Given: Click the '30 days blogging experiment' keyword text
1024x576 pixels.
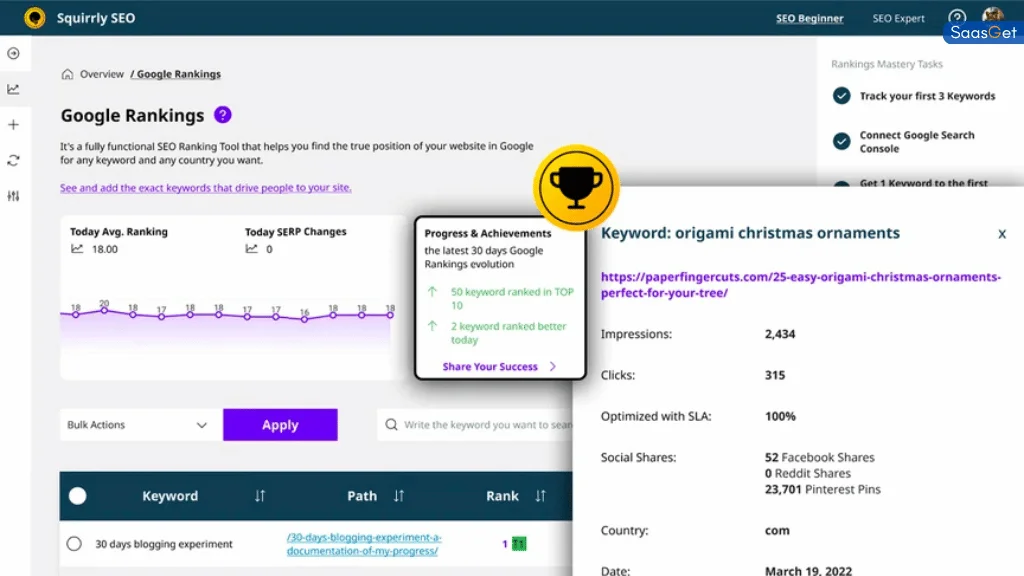Looking at the screenshot, I should (x=164, y=544).
